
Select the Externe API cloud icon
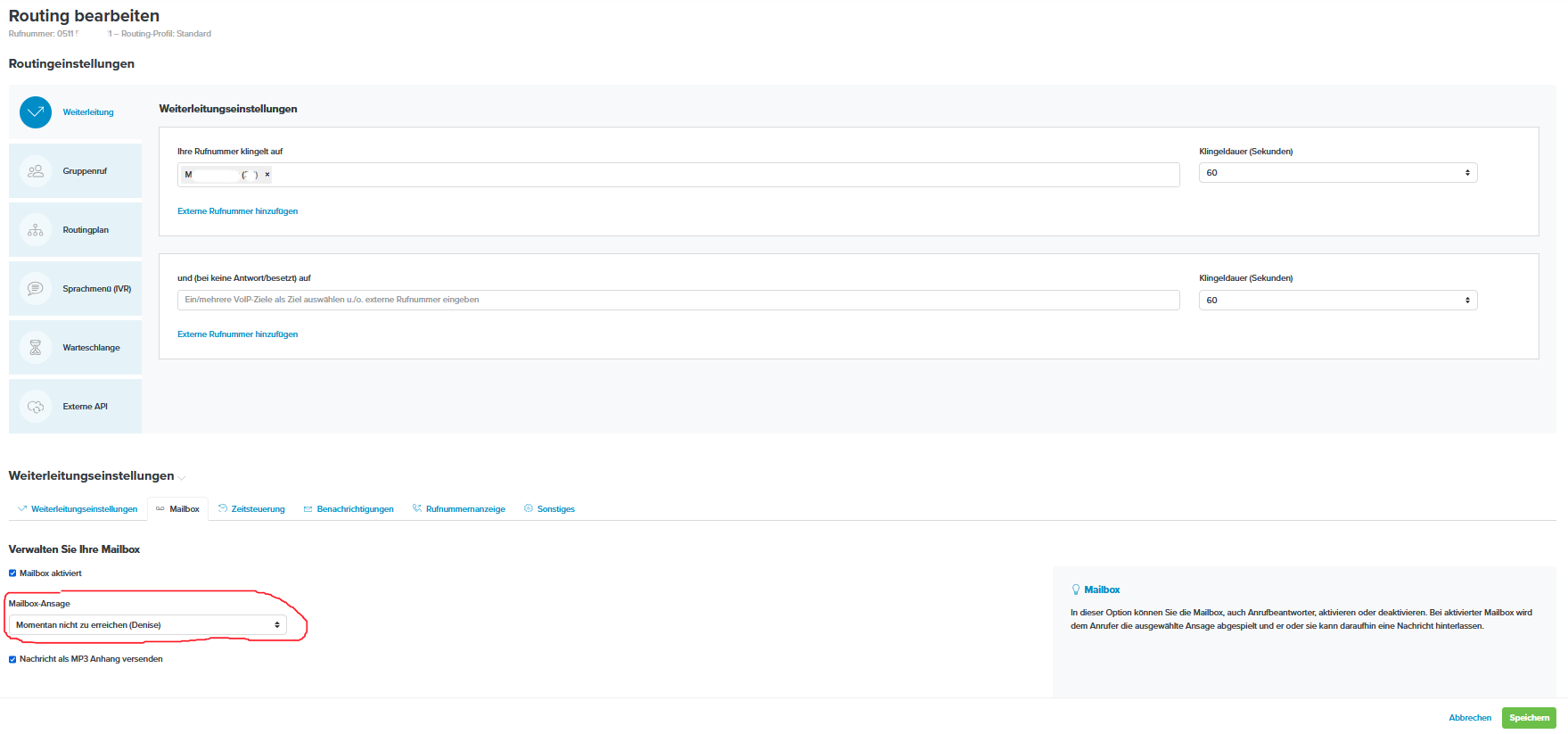(36, 407)
